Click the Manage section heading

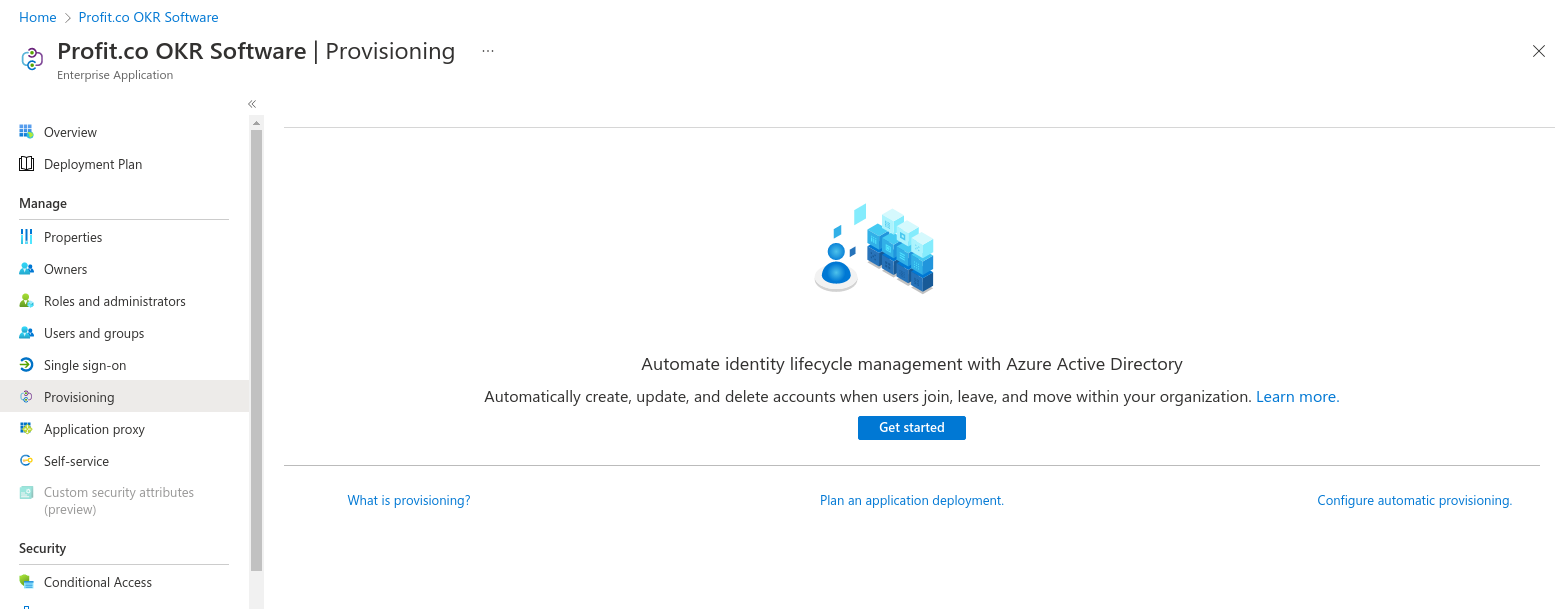coord(43,203)
